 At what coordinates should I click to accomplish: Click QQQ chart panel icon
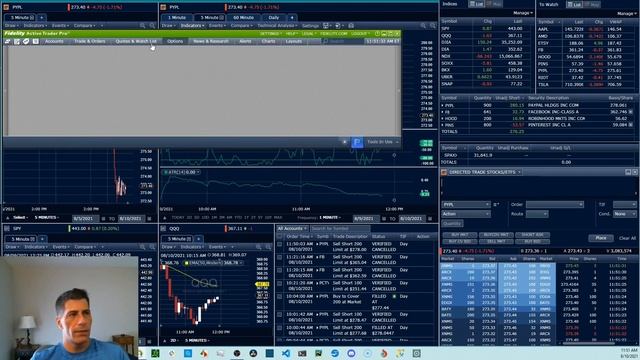(163, 229)
